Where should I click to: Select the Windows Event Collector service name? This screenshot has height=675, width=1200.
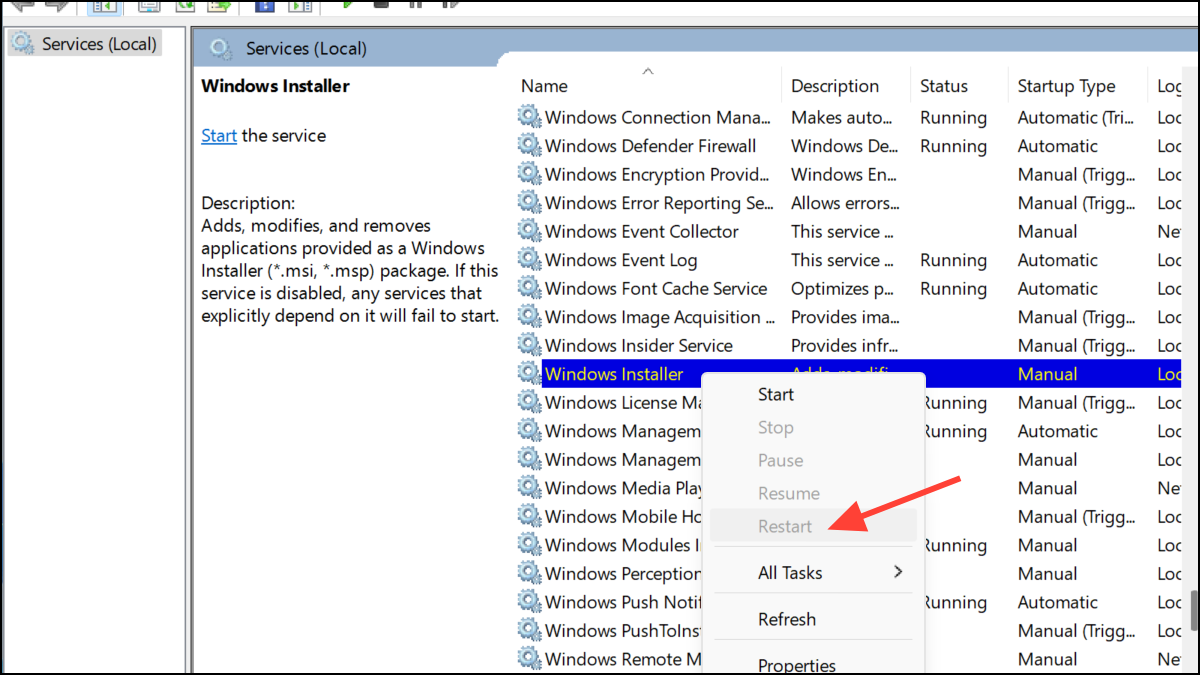[x=641, y=231]
